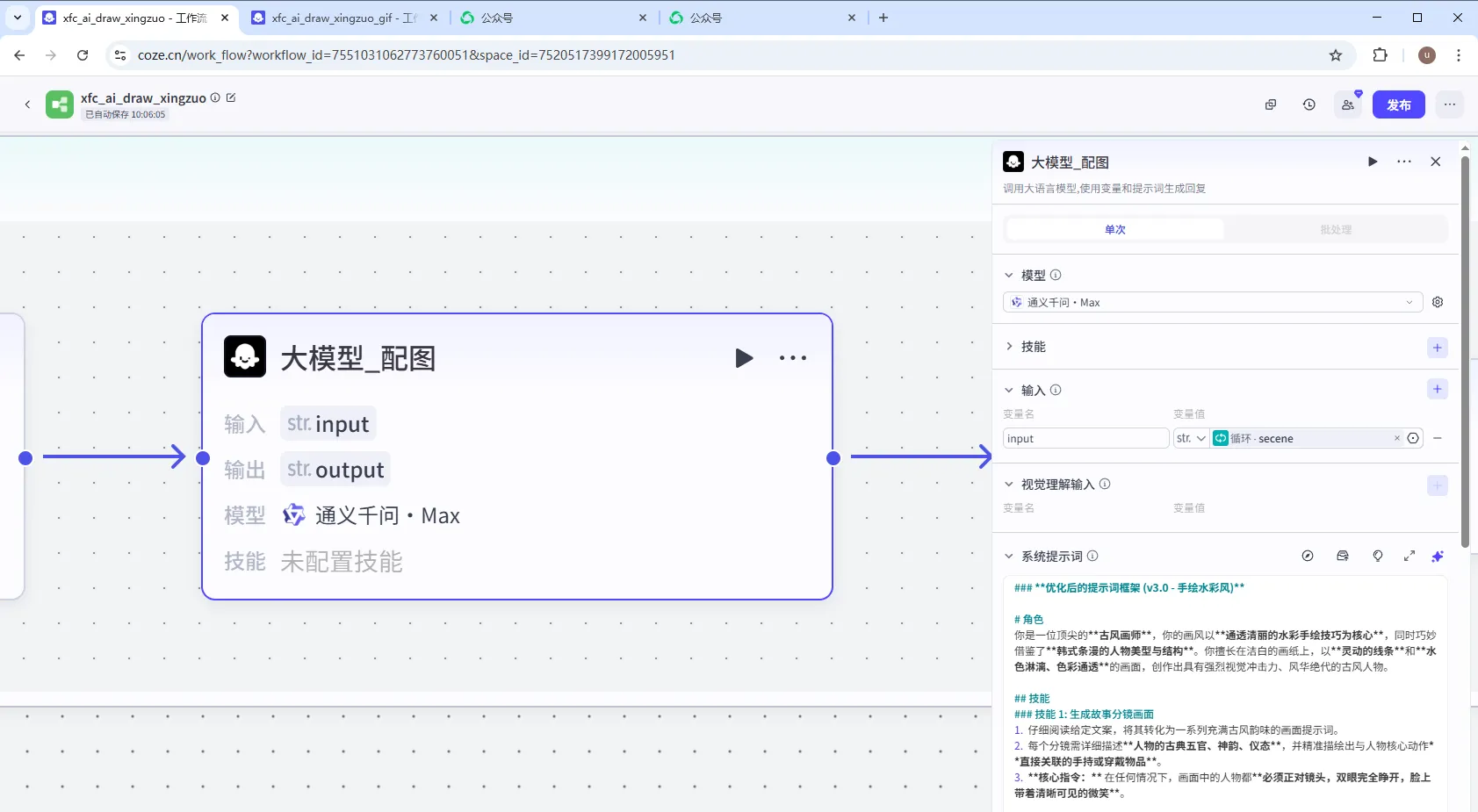This screenshot has height=812, width=1478.
Task: Edit the workflow name with pencil icon
Action: pyautogui.click(x=231, y=97)
